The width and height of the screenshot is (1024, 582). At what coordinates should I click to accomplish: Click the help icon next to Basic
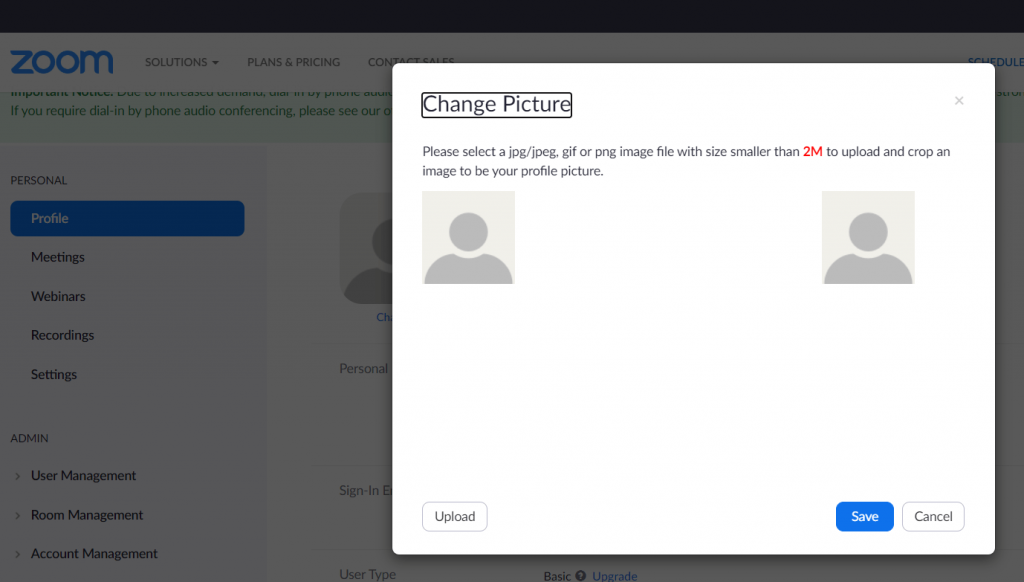(581, 576)
